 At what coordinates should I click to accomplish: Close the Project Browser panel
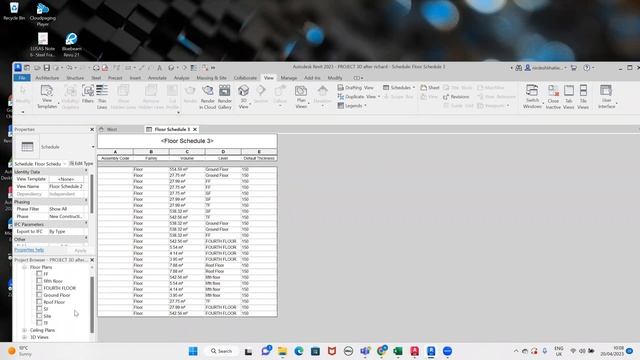(x=92, y=260)
